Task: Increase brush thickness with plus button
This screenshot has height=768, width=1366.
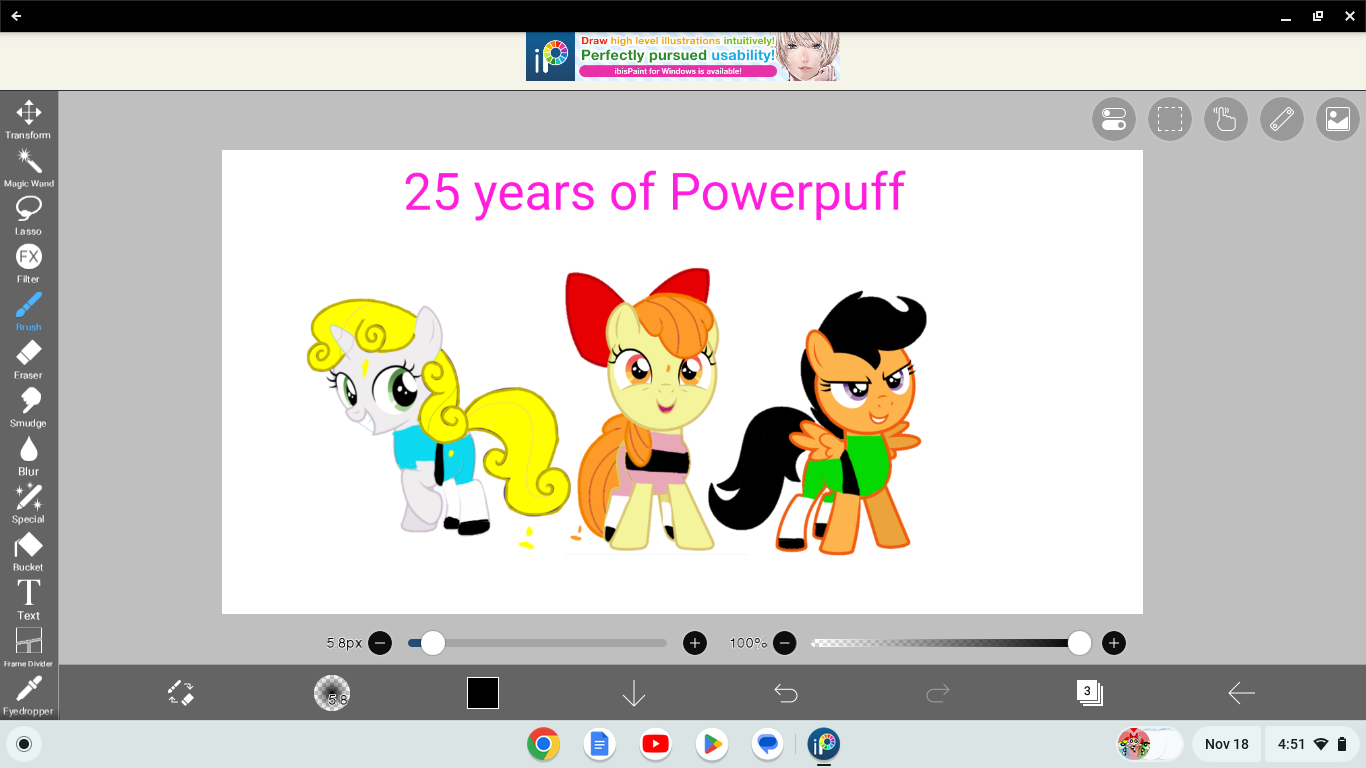Action: tap(695, 643)
